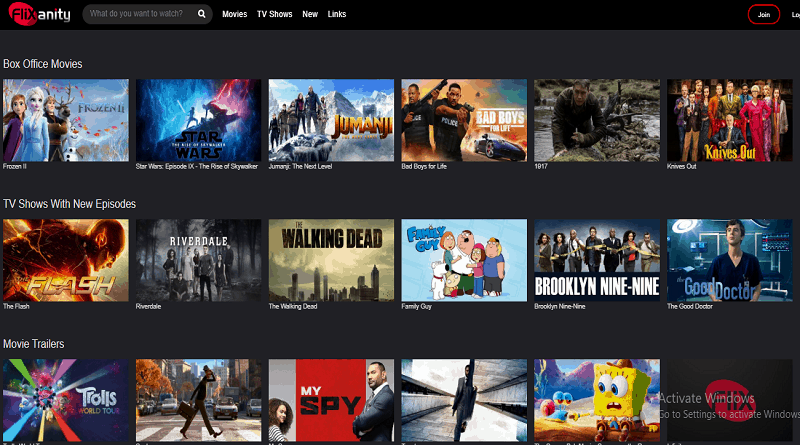Select the Star Wars Rise of Skywalker thumbnail
Image resolution: width=800 pixels, height=445 pixels.
pyautogui.click(x=198, y=120)
